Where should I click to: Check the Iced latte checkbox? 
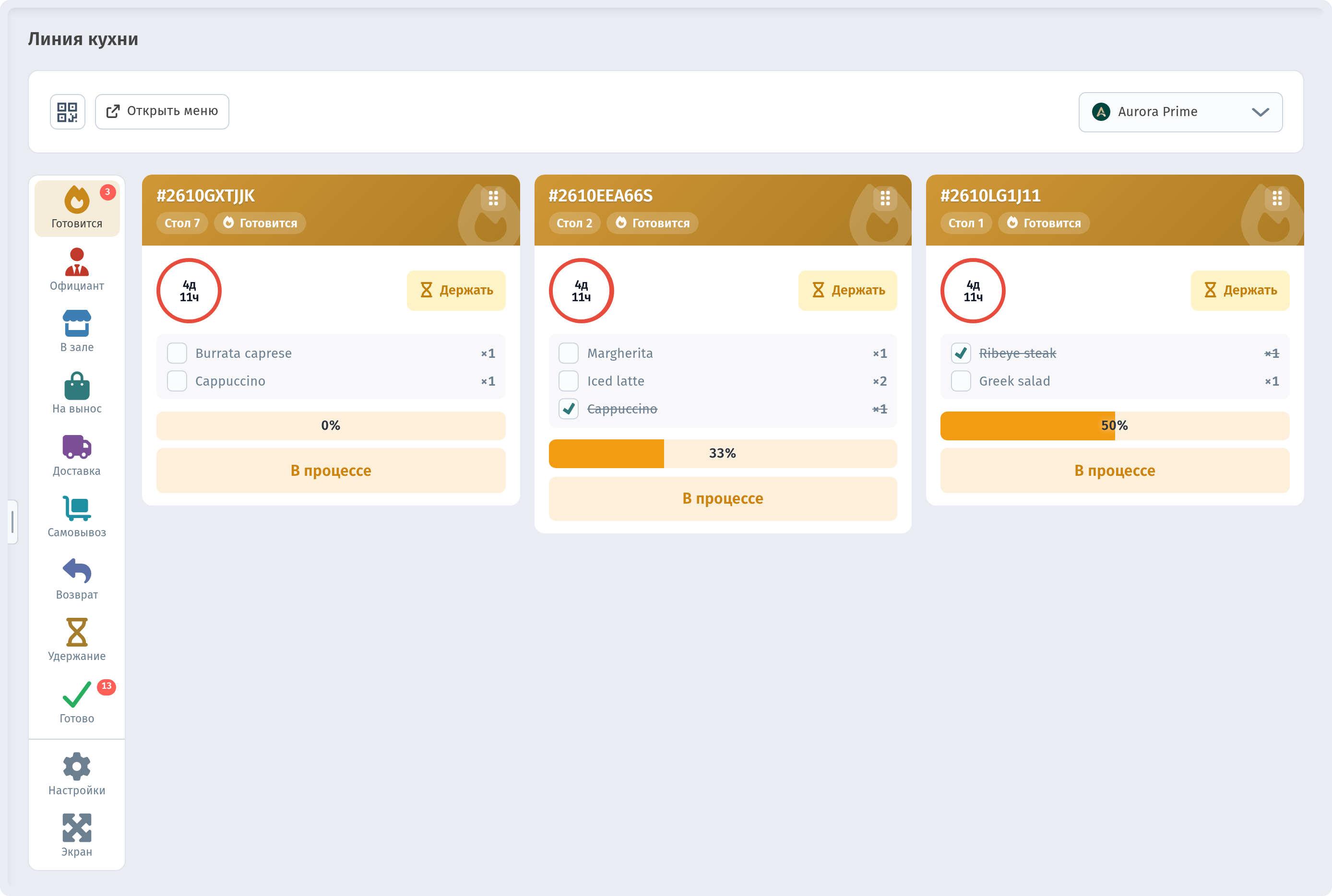coord(569,381)
